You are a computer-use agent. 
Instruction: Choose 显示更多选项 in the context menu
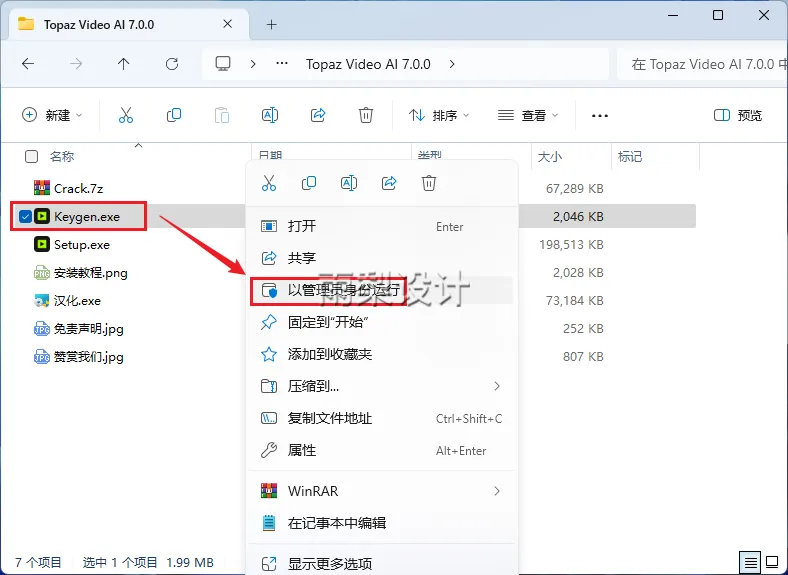click(381, 563)
